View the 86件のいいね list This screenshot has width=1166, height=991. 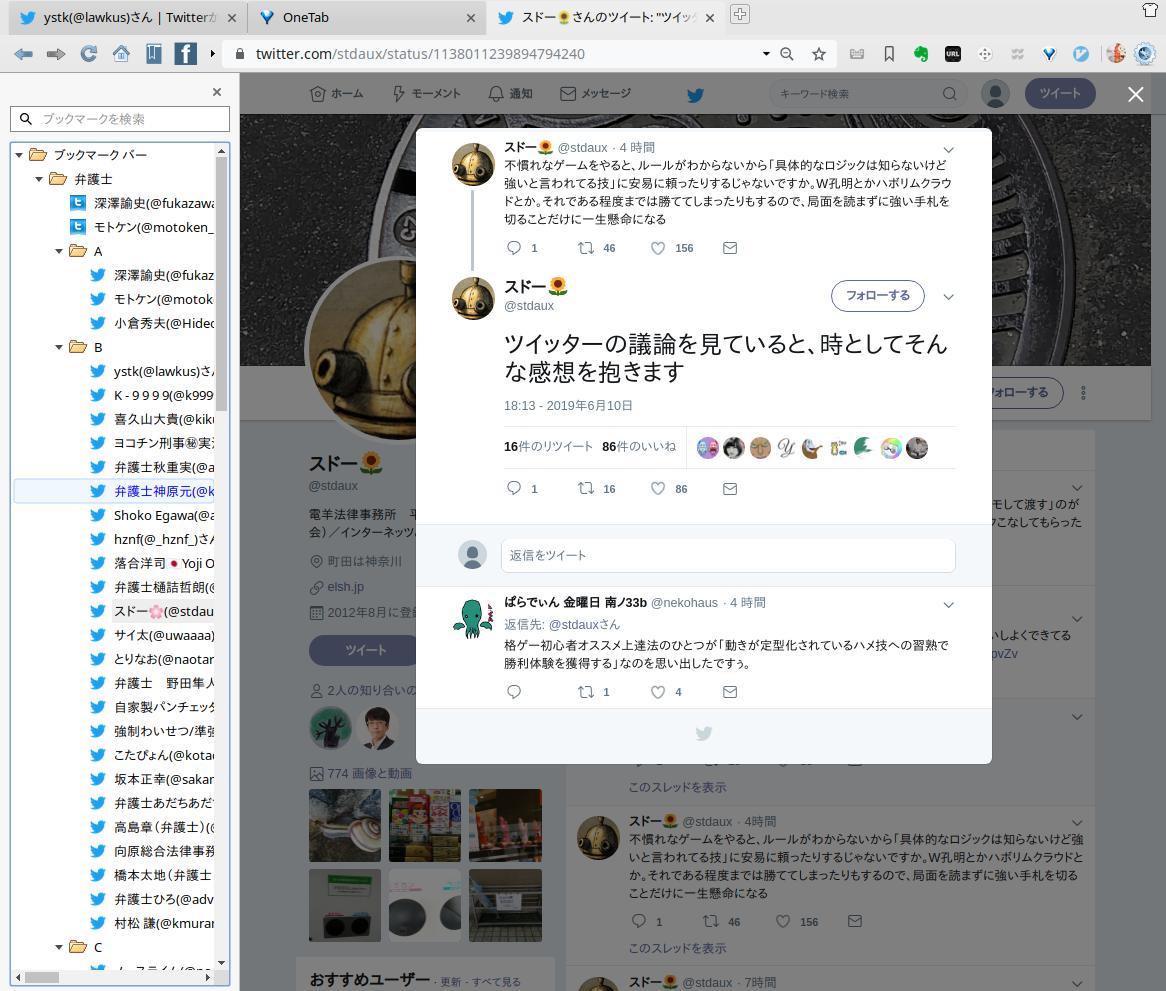click(x=639, y=447)
